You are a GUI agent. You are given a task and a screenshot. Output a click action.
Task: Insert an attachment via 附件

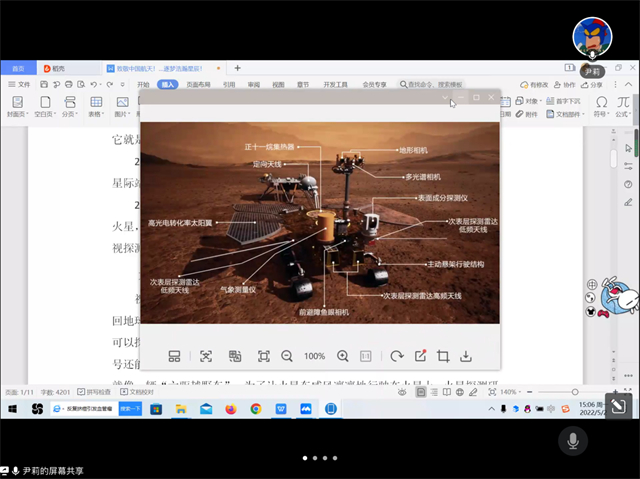[x=527, y=114]
